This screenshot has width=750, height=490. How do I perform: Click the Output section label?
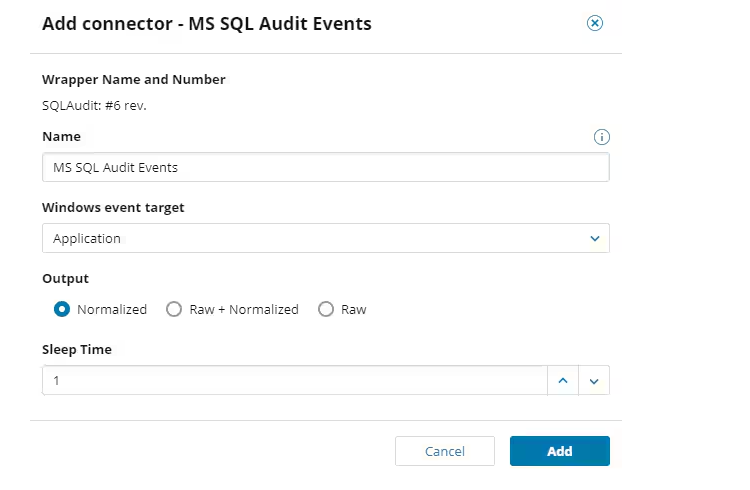(66, 278)
